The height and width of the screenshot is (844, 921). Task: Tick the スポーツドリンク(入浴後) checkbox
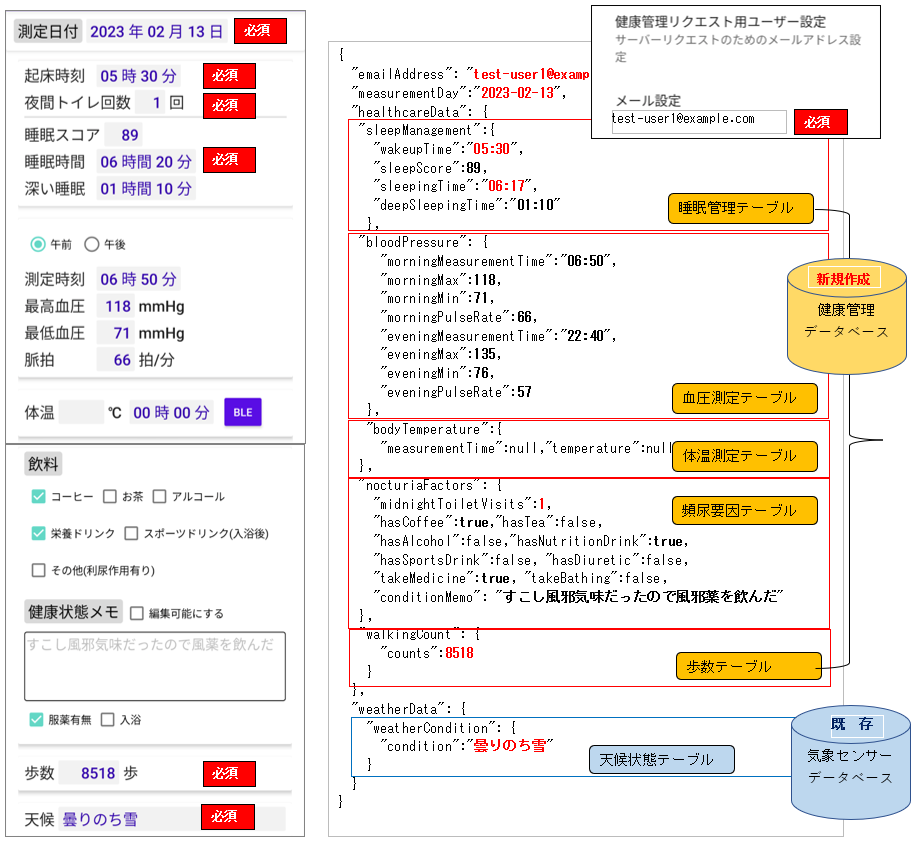133,534
